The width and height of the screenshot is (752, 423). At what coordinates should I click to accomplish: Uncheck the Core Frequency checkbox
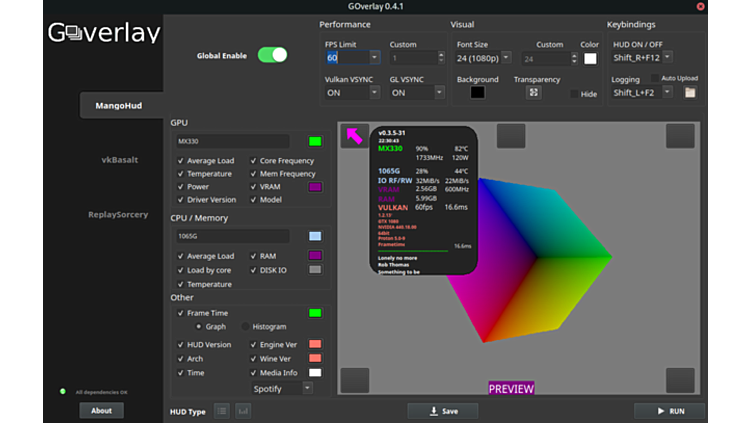(253, 161)
